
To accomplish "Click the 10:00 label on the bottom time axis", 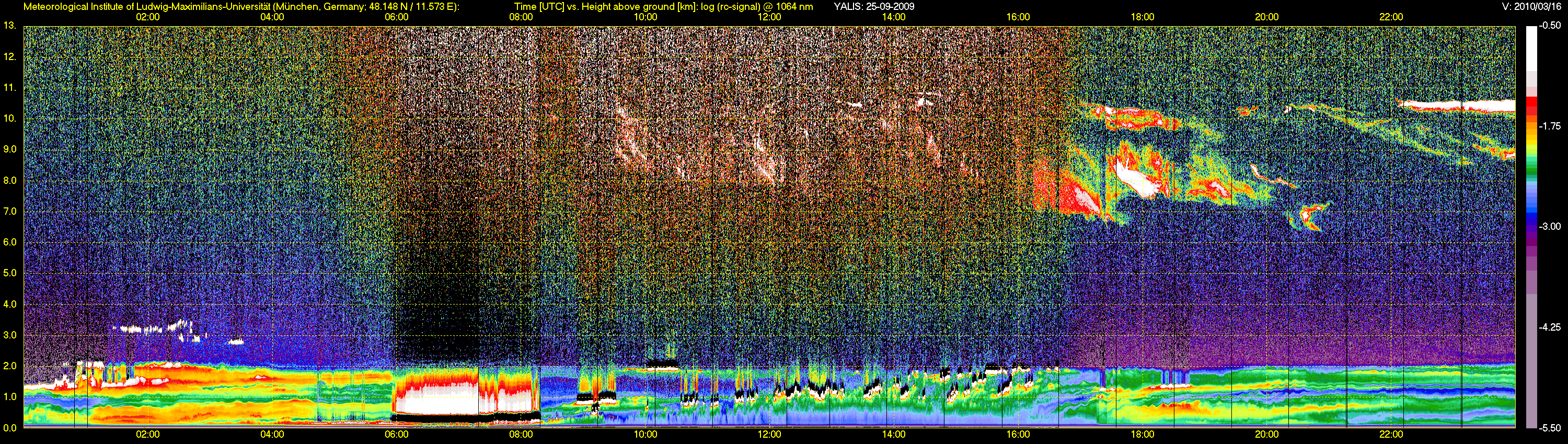I will tap(645, 434).
